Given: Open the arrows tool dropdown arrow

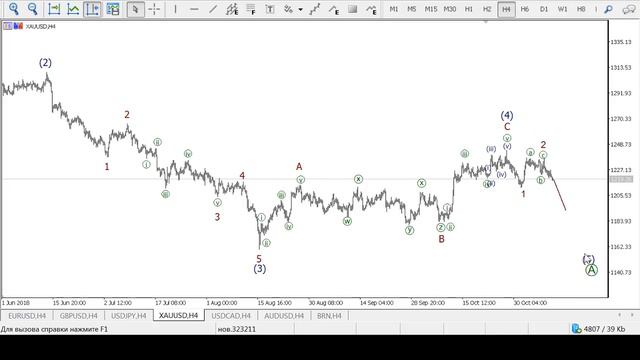Looking at the screenshot, I should point(300,9).
